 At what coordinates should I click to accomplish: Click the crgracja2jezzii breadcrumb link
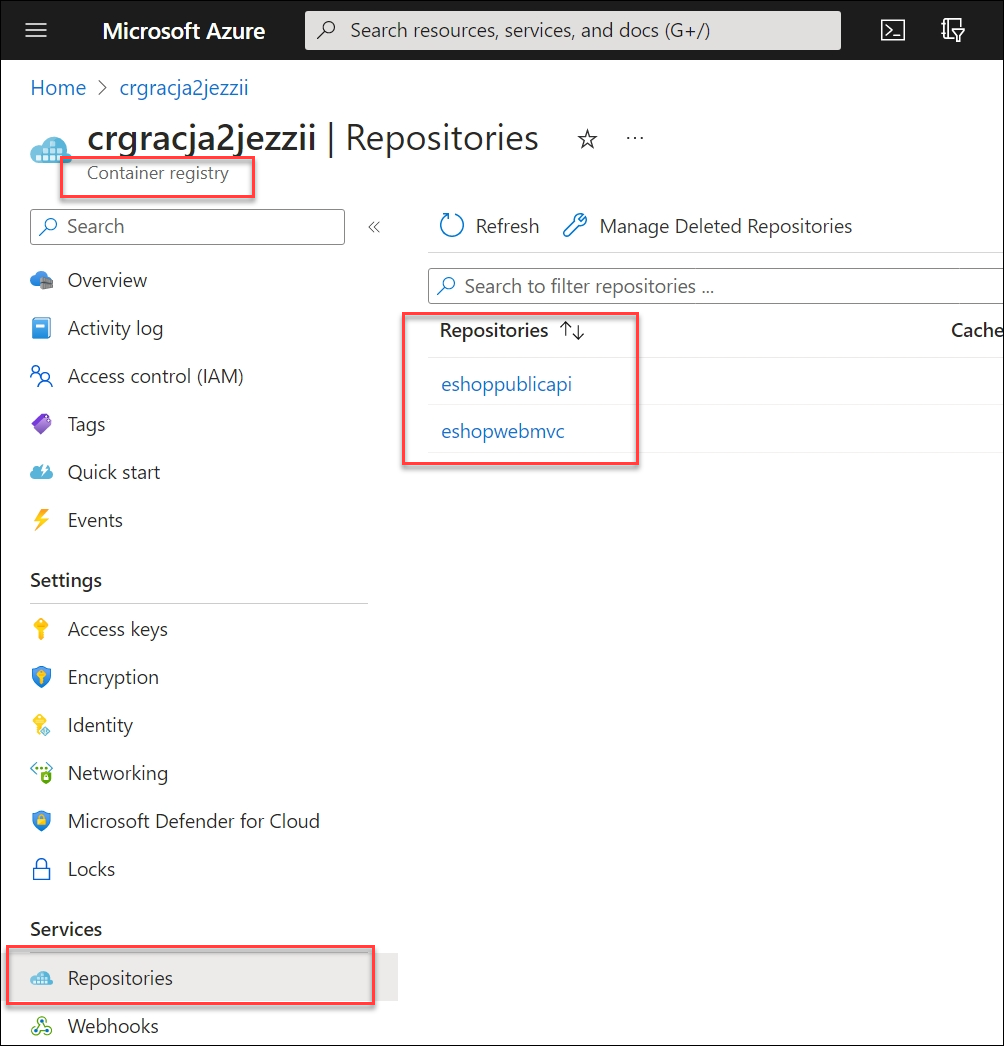(x=184, y=87)
